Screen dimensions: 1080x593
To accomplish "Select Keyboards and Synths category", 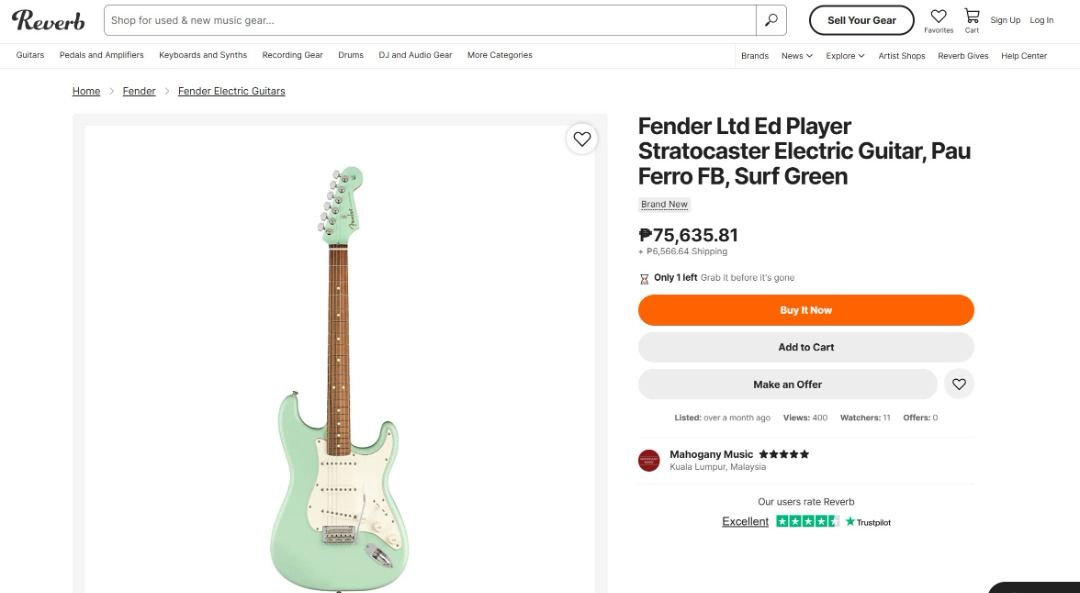I will pyautogui.click(x=203, y=55).
